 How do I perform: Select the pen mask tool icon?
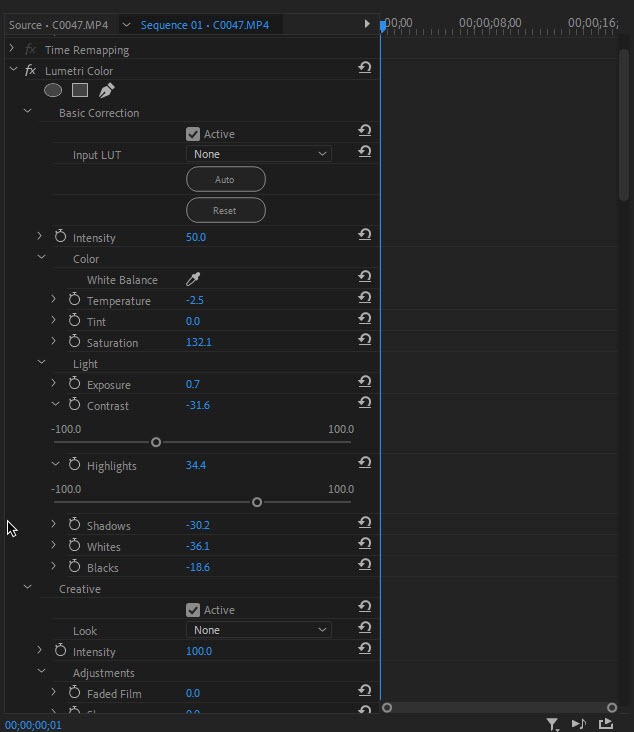pyautogui.click(x=107, y=91)
